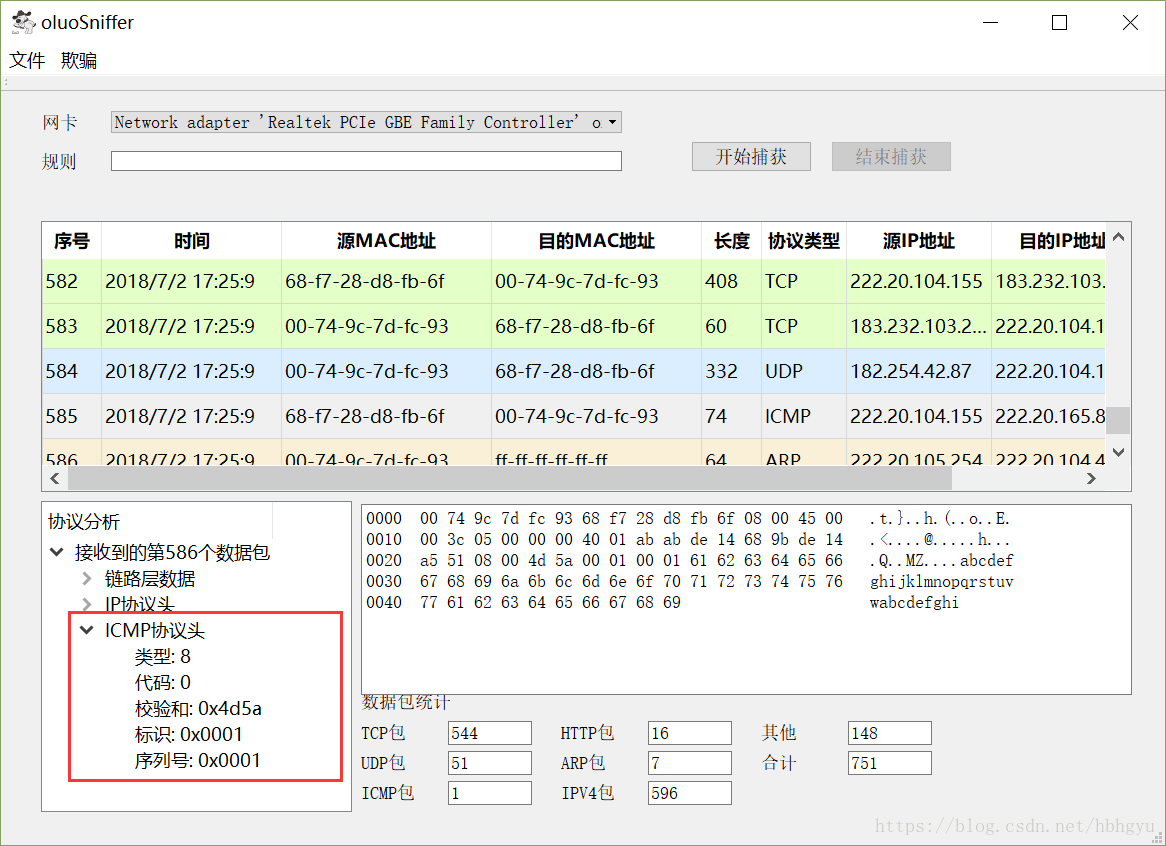Click hex dump line 0020
1166x846 pixels.
pyautogui.click(x=689, y=561)
